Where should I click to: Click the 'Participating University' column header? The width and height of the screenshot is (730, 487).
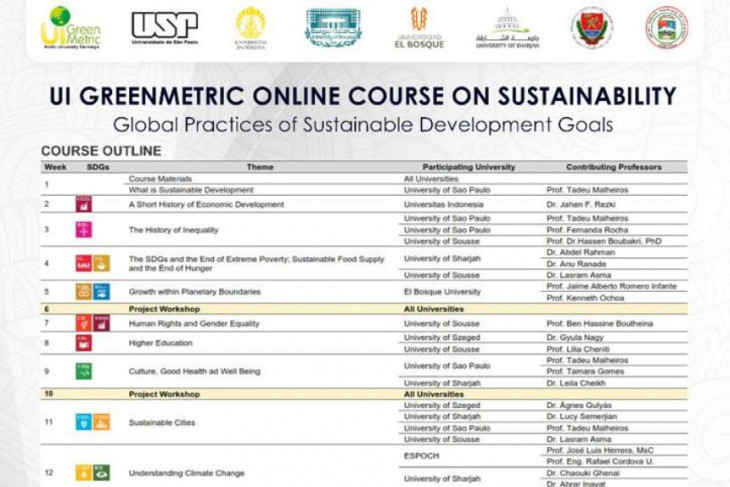tap(469, 167)
